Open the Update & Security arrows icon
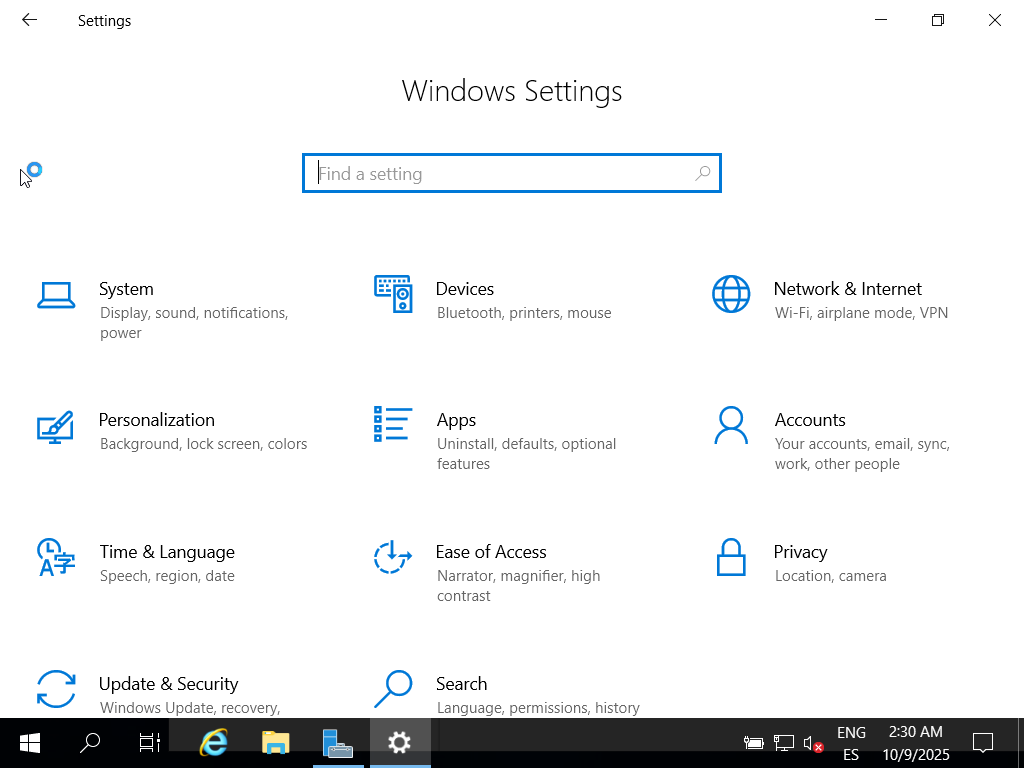 [56, 689]
